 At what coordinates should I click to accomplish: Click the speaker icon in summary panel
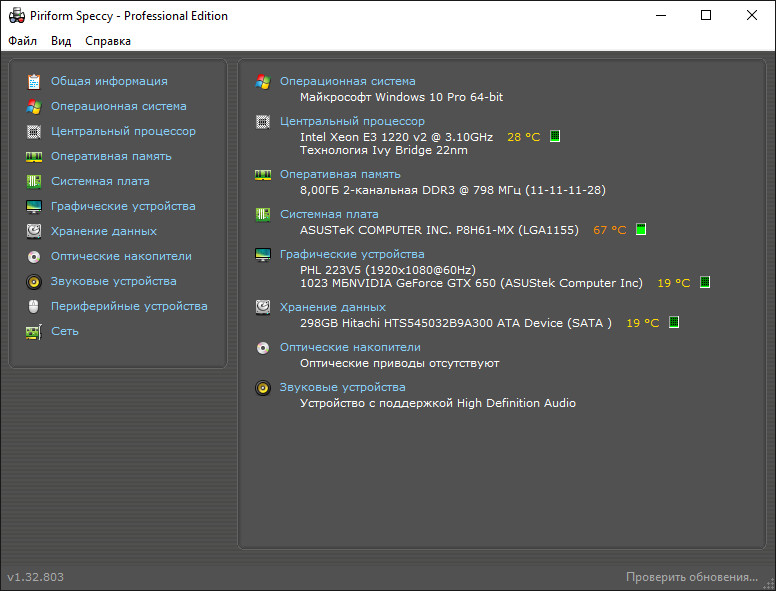pyautogui.click(x=263, y=388)
